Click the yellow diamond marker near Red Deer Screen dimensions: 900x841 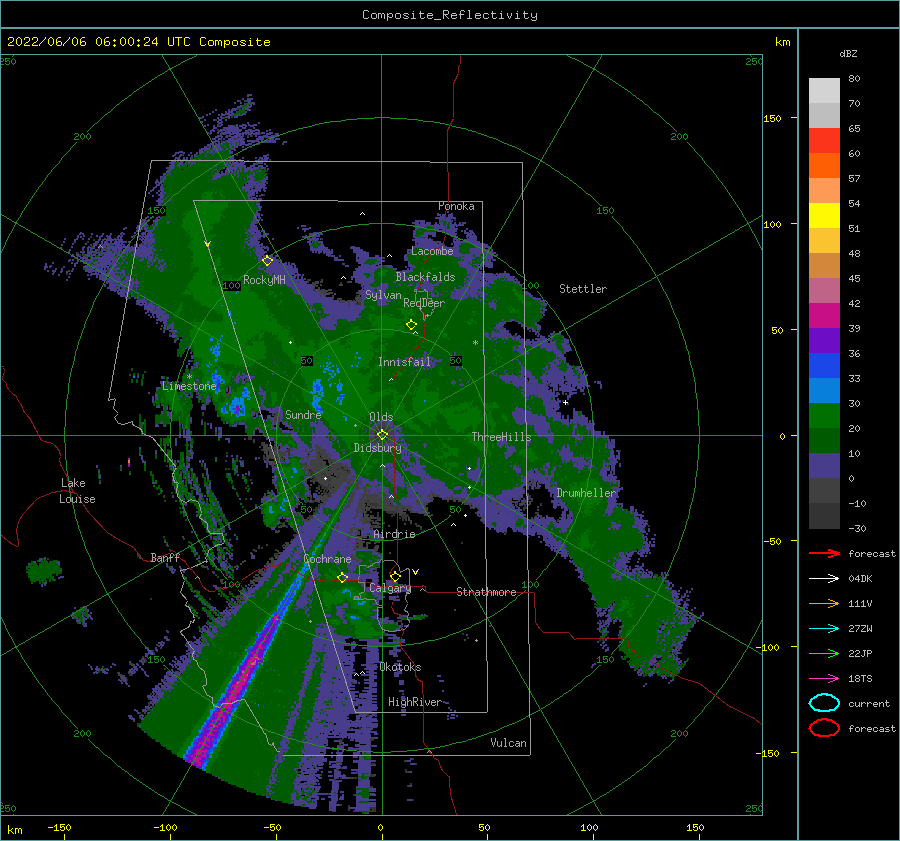[x=411, y=325]
